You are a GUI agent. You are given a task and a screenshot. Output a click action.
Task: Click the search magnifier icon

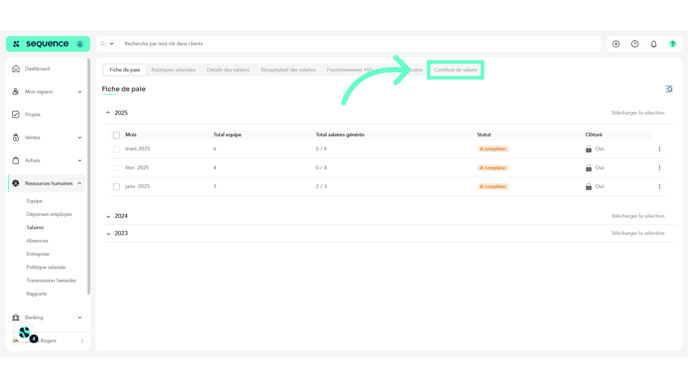(103, 44)
